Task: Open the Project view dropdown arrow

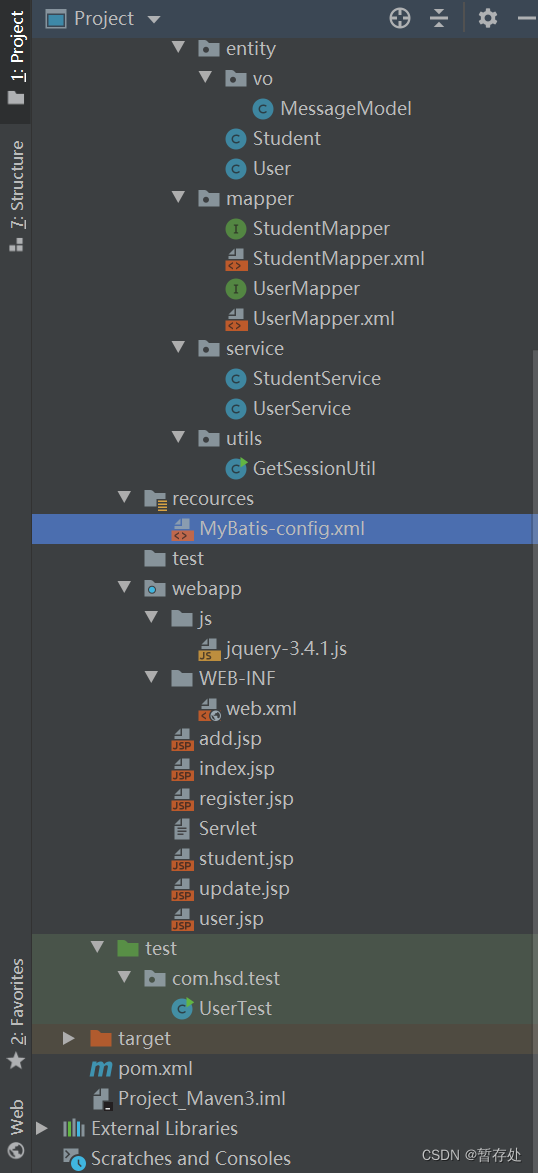Action: pos(153,19)
